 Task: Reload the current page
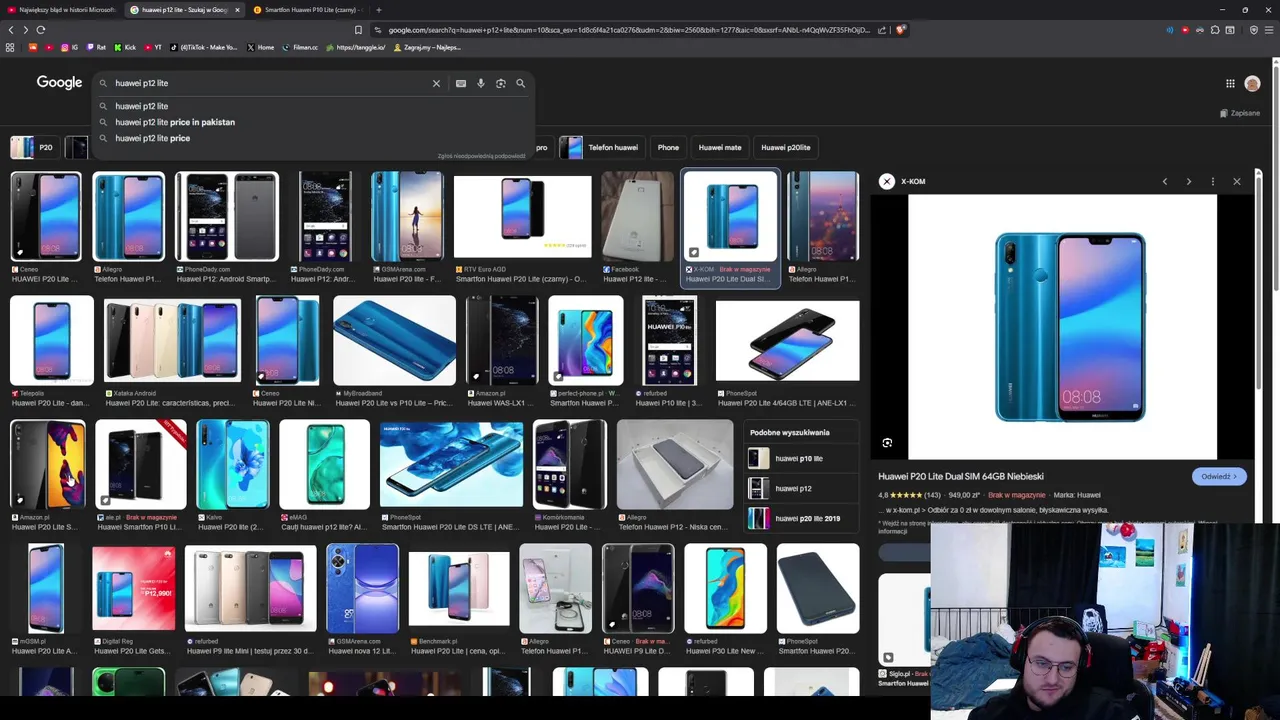[x=41, y=30]
